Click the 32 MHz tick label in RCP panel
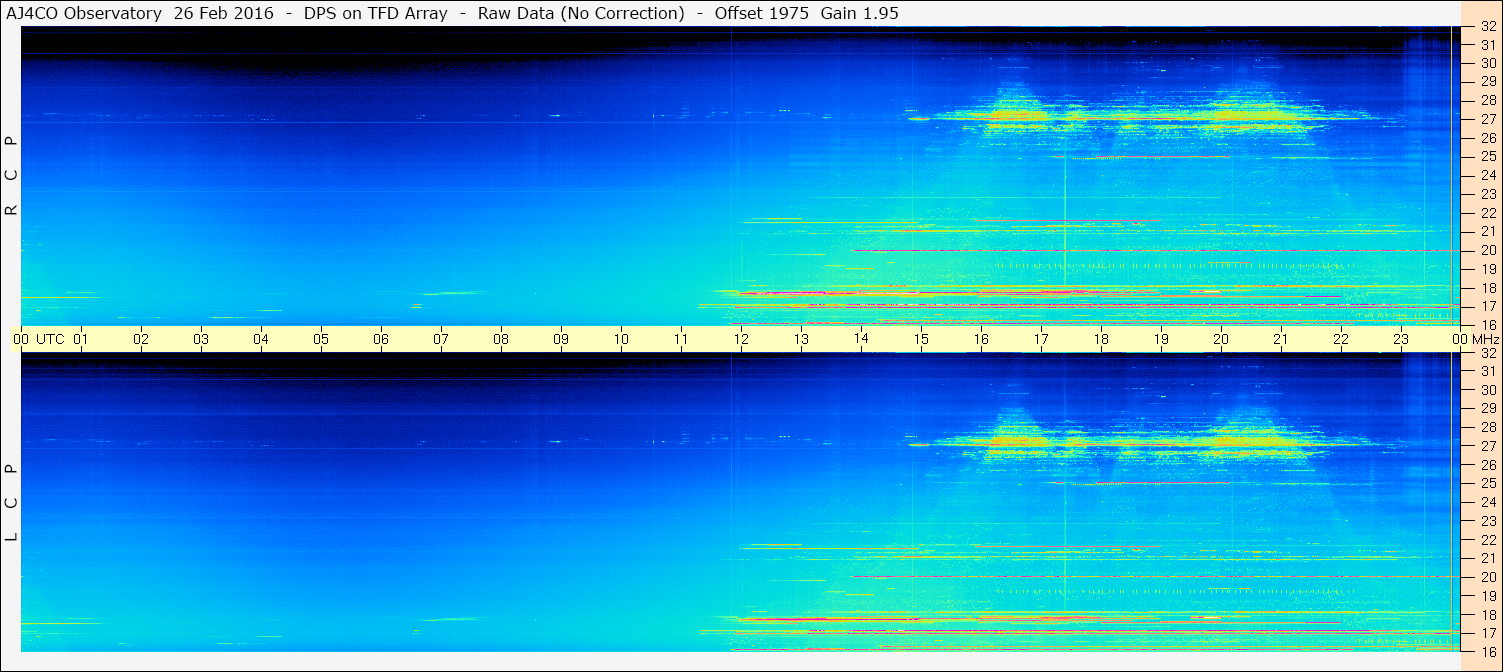Image resolution: width=1503 pixels, height=672 pixels. [x=1488, y=27]
